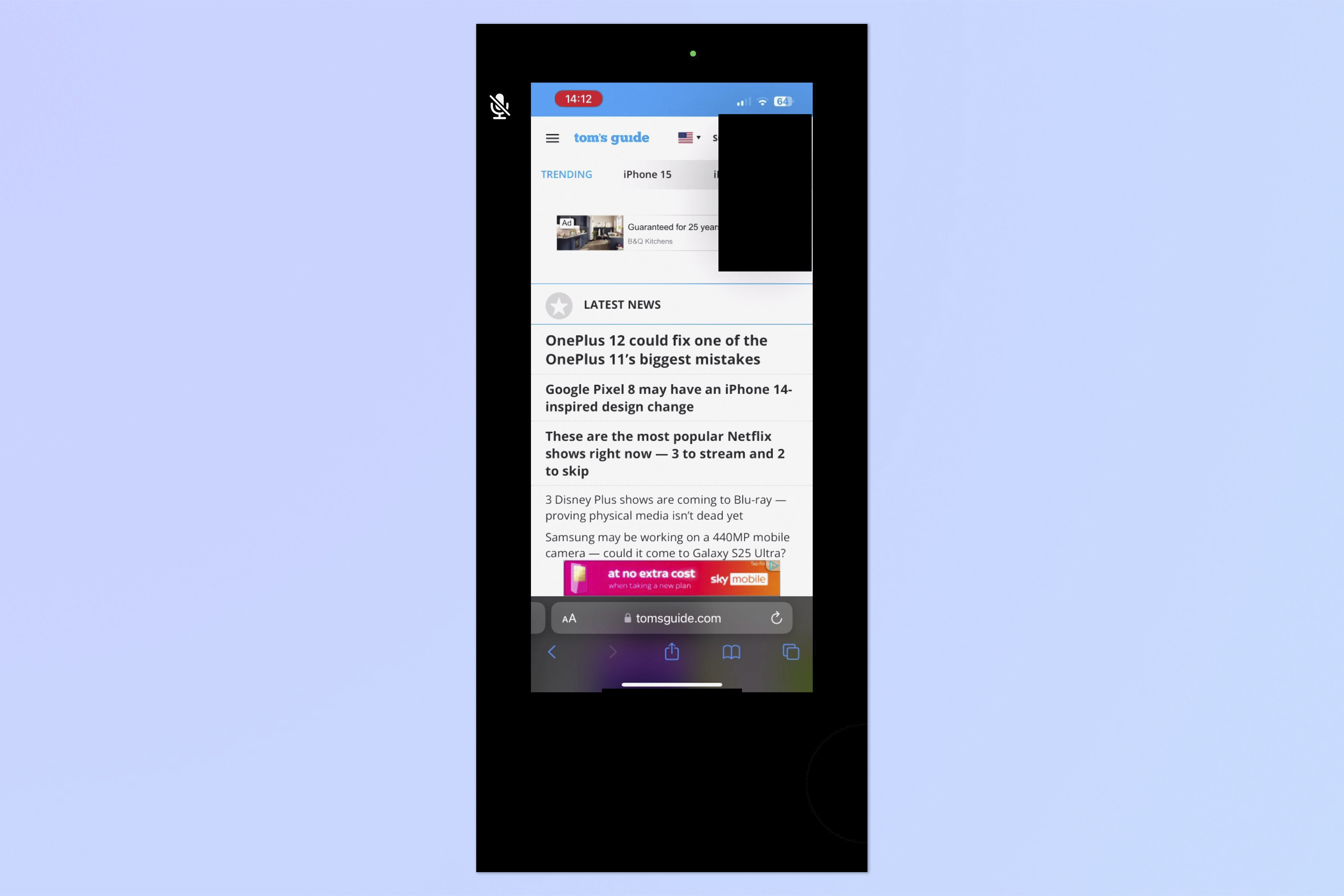
Task: Tap the Safari share icon
Action: coord(671,652)
